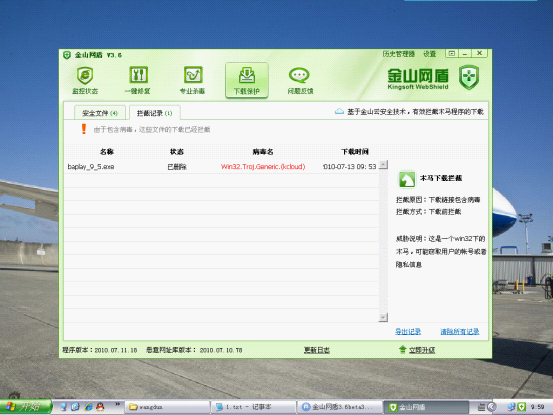
Task: Open the 开始 Start menu
Action: (x=26, y=407)
